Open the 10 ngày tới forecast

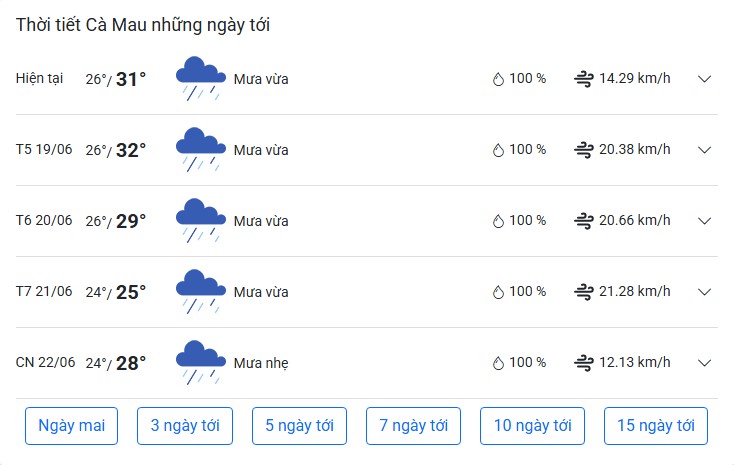[x=532, y=426]
